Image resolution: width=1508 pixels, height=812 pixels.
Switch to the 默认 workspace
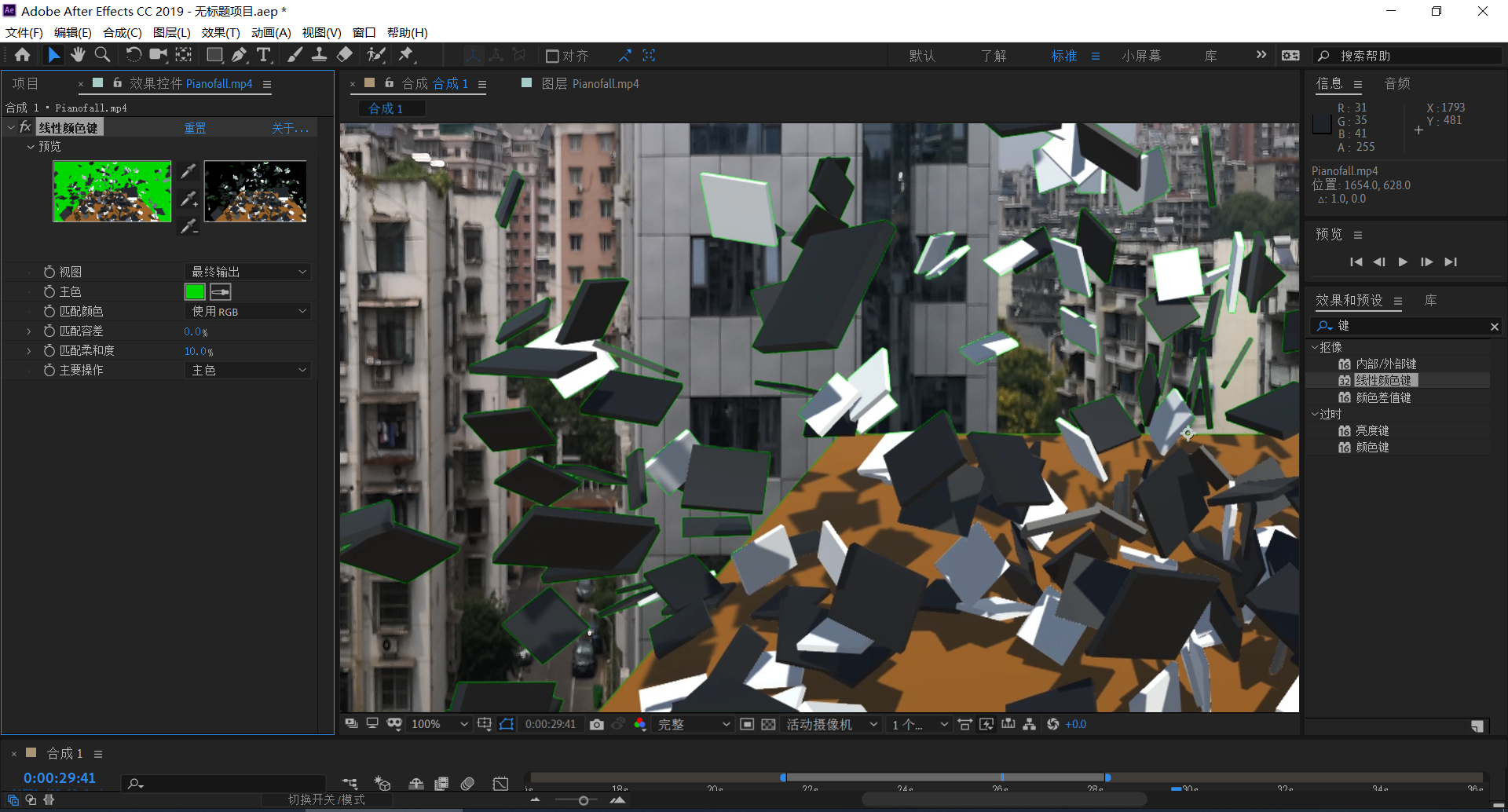[x=922, y=56]
